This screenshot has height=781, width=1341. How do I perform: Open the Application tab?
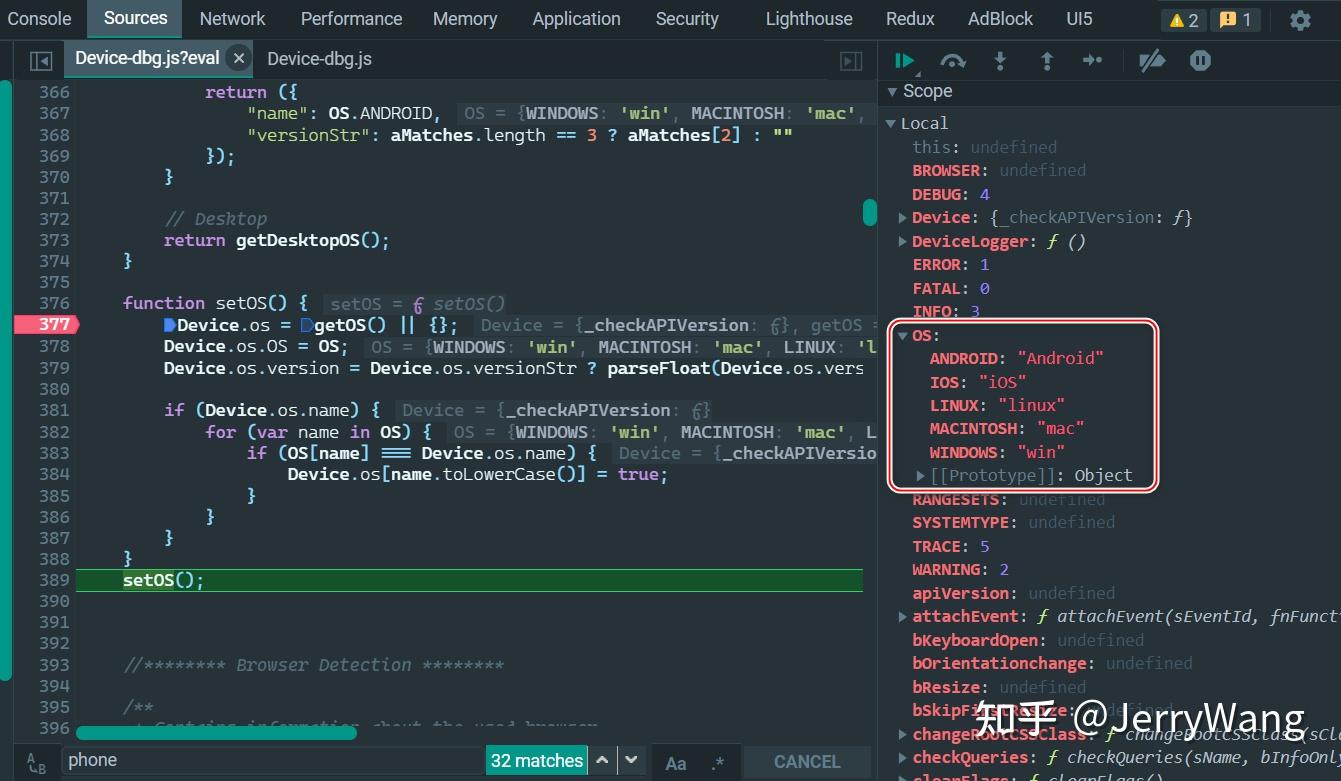coord(576,19)
